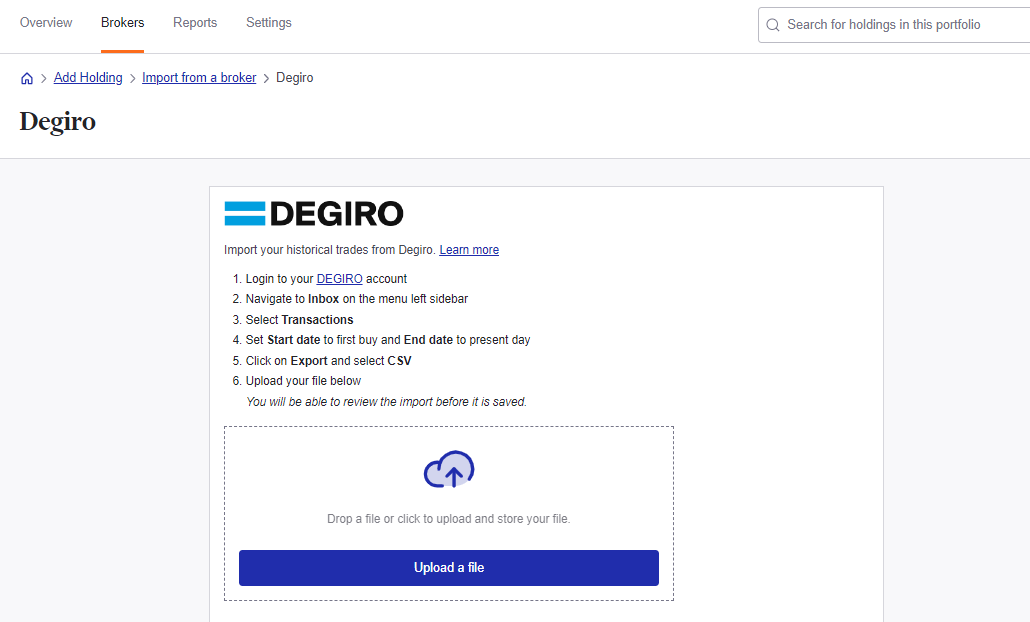
Task: Switch to the Overview tab
Action: 45,22
